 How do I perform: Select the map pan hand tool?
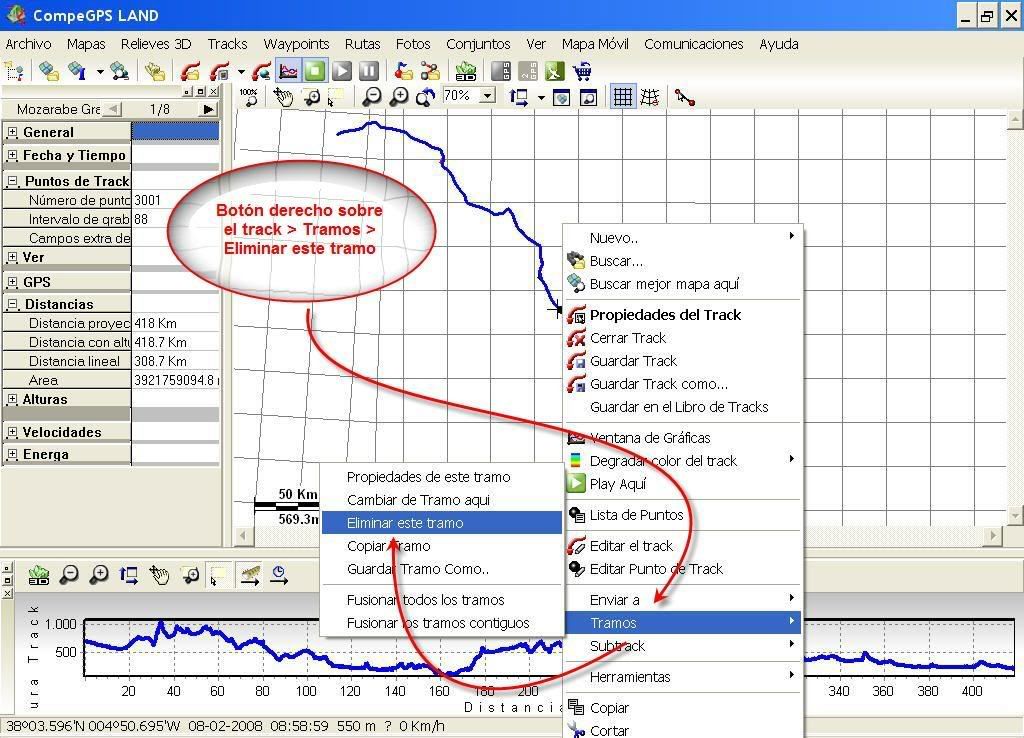pos(283,97)
